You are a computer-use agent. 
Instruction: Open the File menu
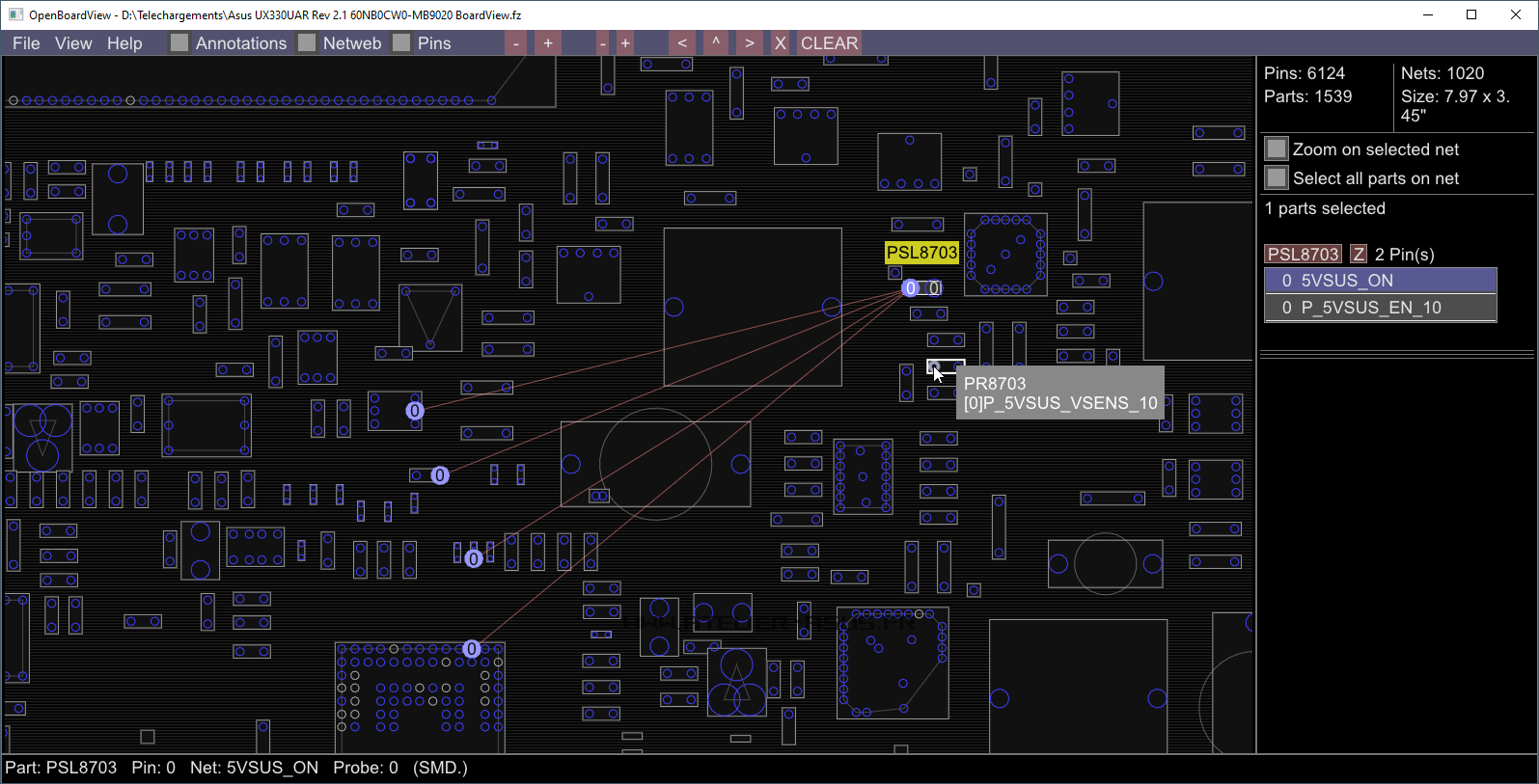pos(26,43)
